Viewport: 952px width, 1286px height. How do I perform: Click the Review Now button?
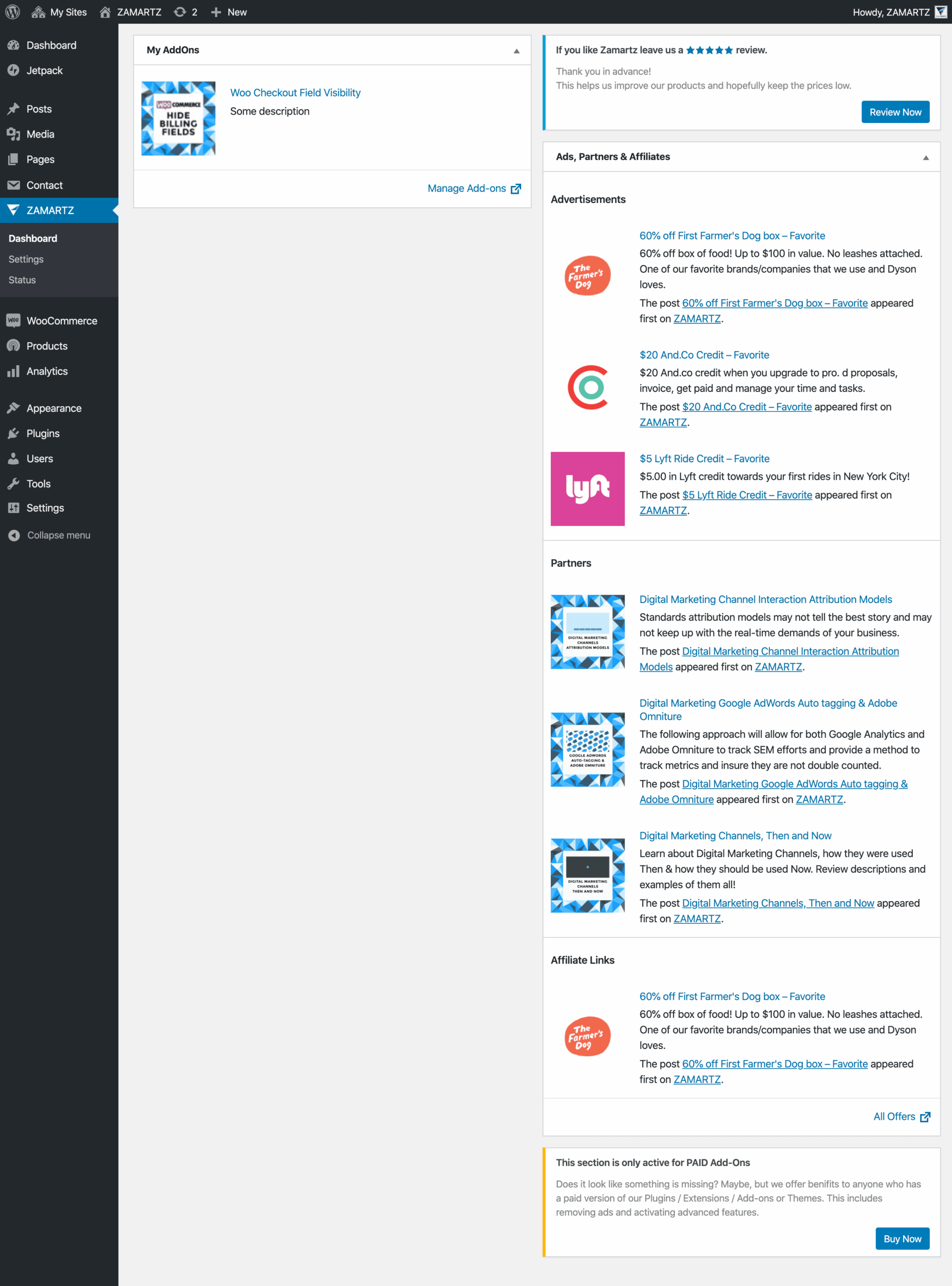point(895,111)
